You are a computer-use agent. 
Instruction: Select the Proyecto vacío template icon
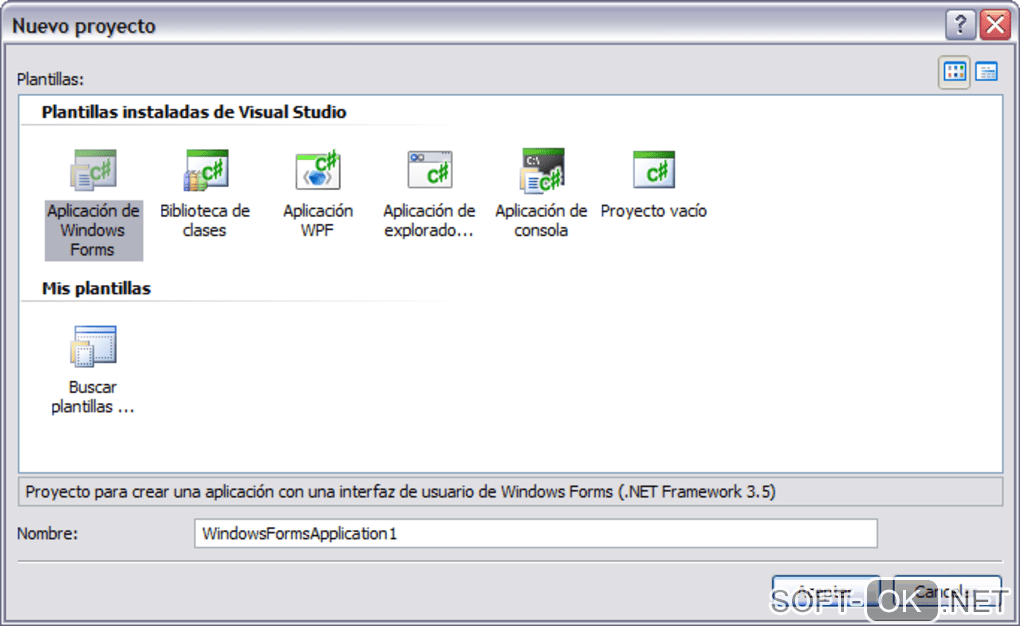654,170
